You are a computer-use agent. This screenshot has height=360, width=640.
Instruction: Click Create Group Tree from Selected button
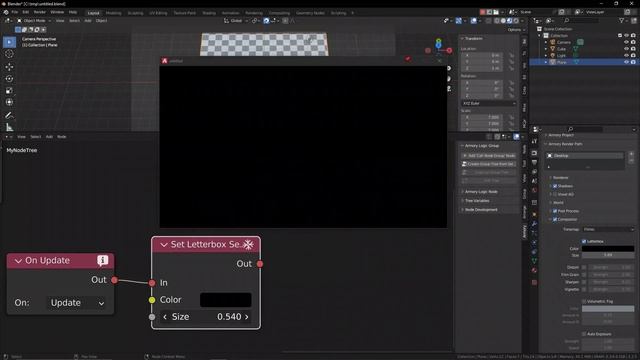pos(489,164)
